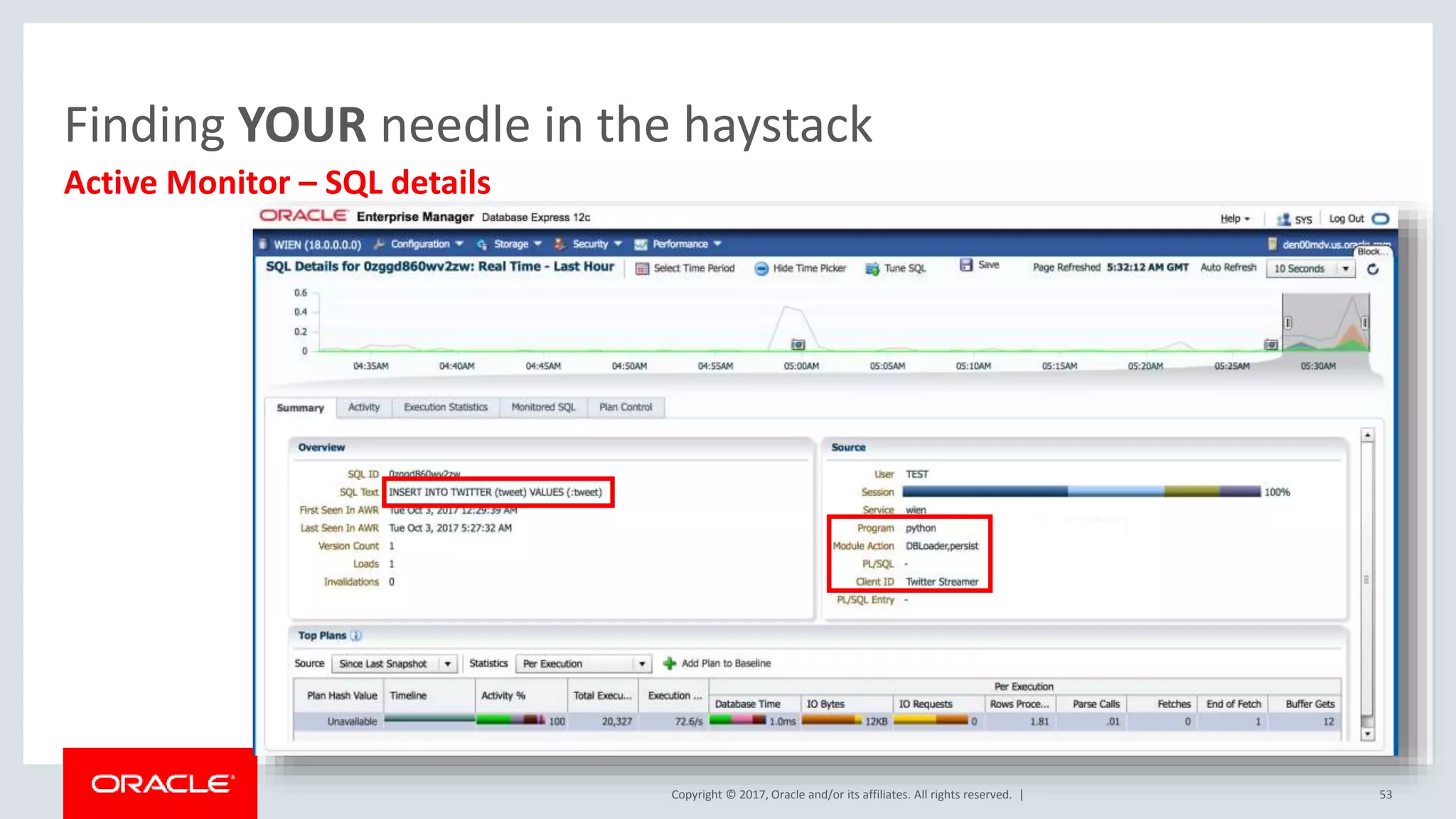This screenshot has width=1456, height=819.
Task: Click the Performance chart icon
Action: (x=641, y=245)
